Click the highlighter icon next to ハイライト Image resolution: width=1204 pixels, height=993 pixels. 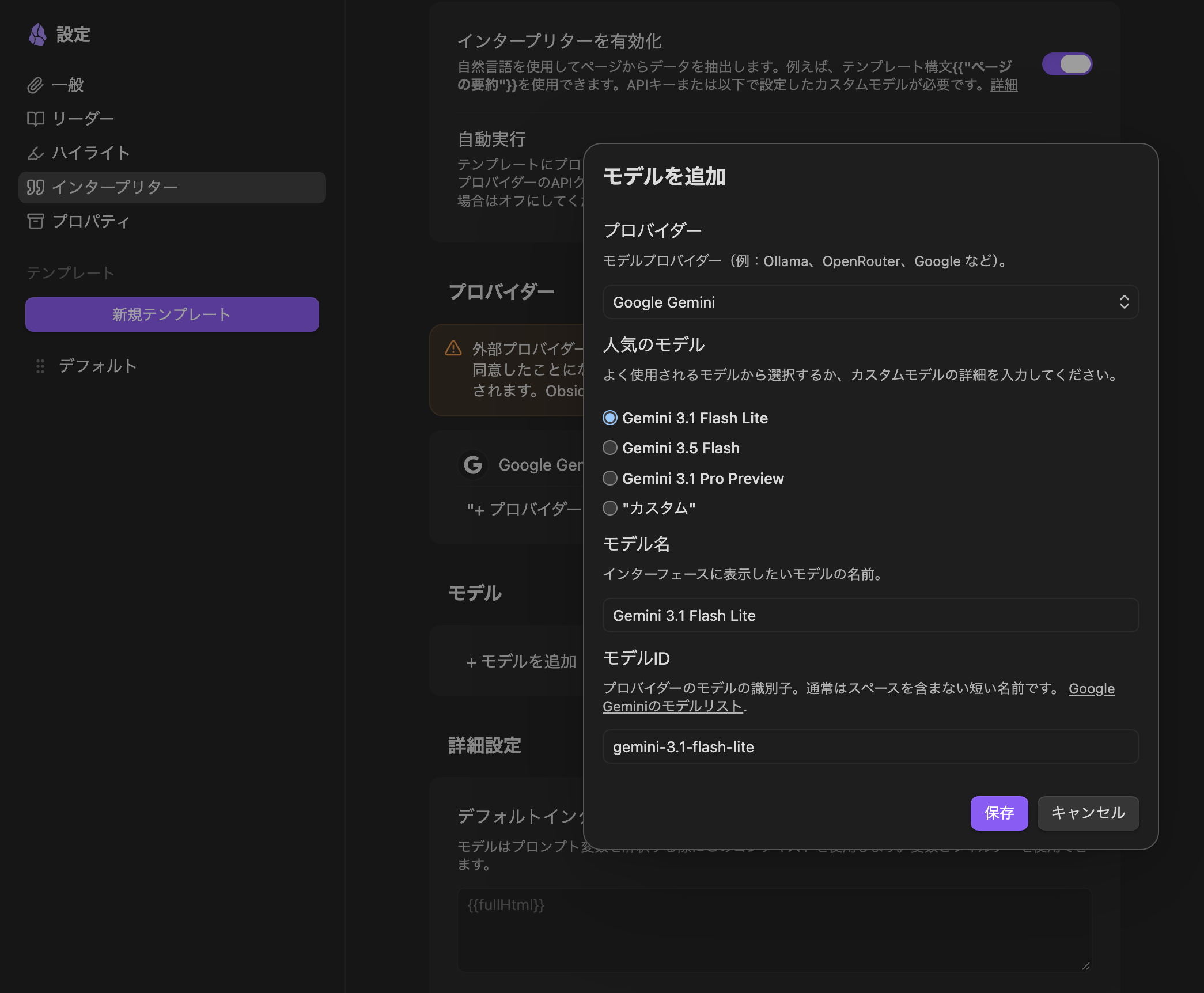36,153
